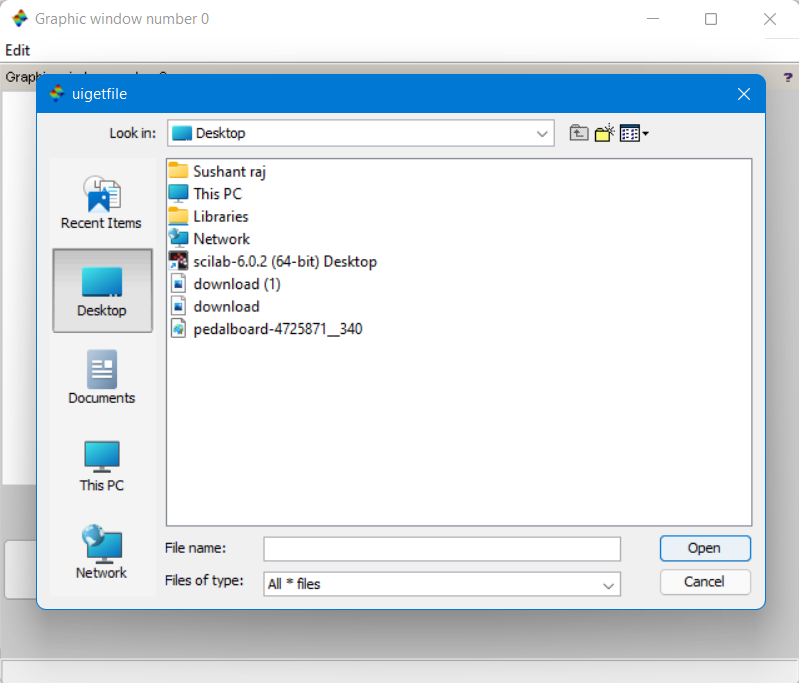The width and height of the screenshot is (799, 683).
Task: Minimize the Graphic window number 0
Action: 653,19
